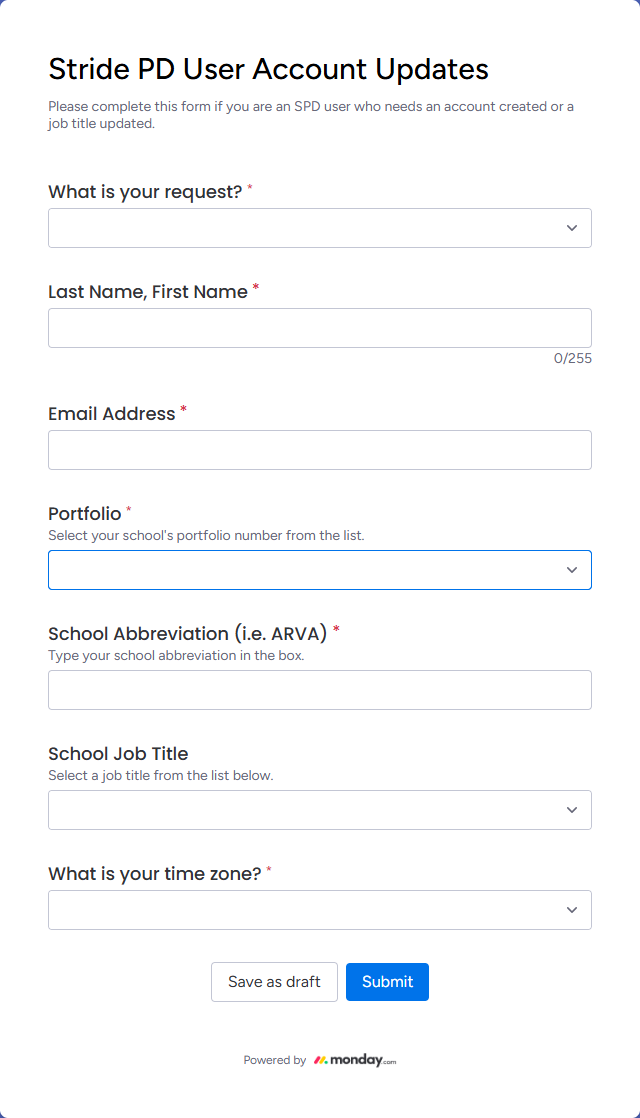Select the School Abbreviation input box
Viewport: 640px width, 1118px height.
click(x=320, y=690)
